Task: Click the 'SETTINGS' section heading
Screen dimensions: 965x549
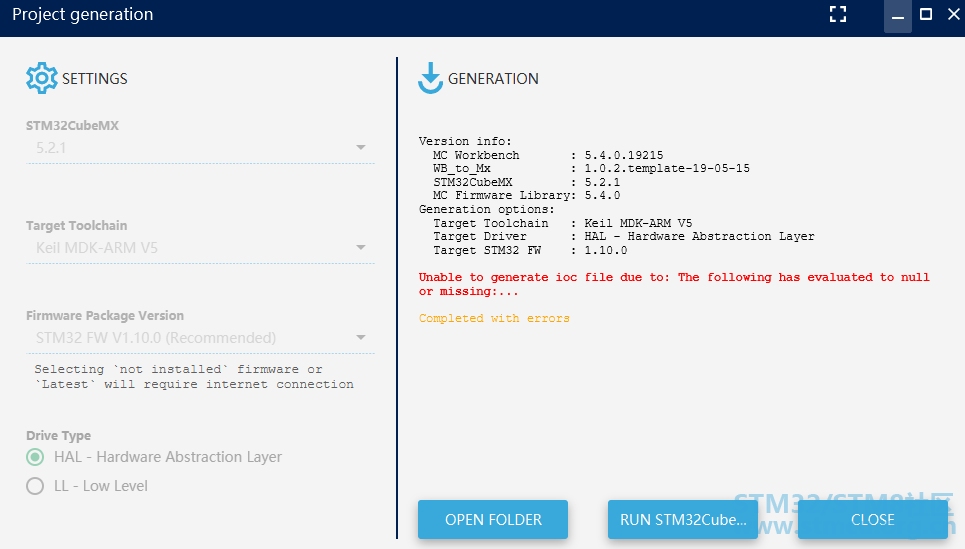Action: tap(95, 79)
